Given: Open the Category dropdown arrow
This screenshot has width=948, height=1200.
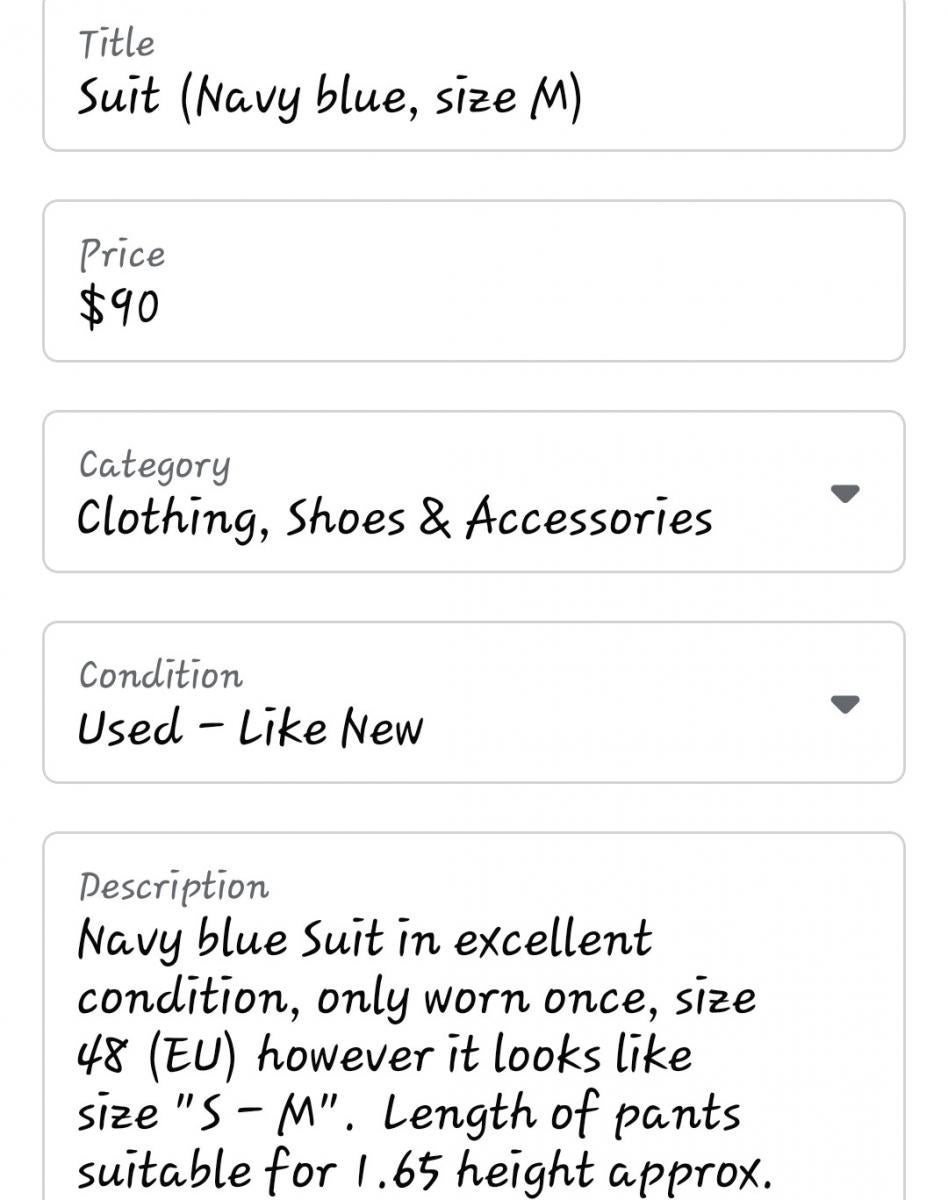Looking at the screenshot, I should [845, 493].
